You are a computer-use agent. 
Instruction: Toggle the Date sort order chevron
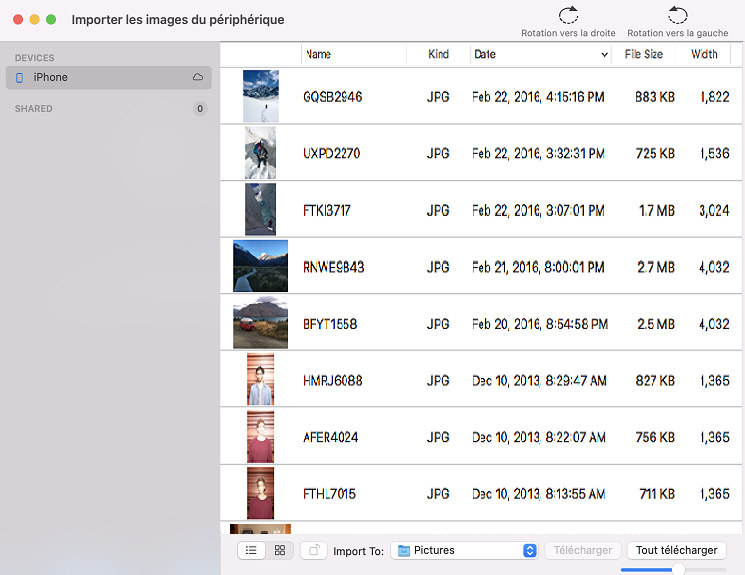[x=604, y=55]
